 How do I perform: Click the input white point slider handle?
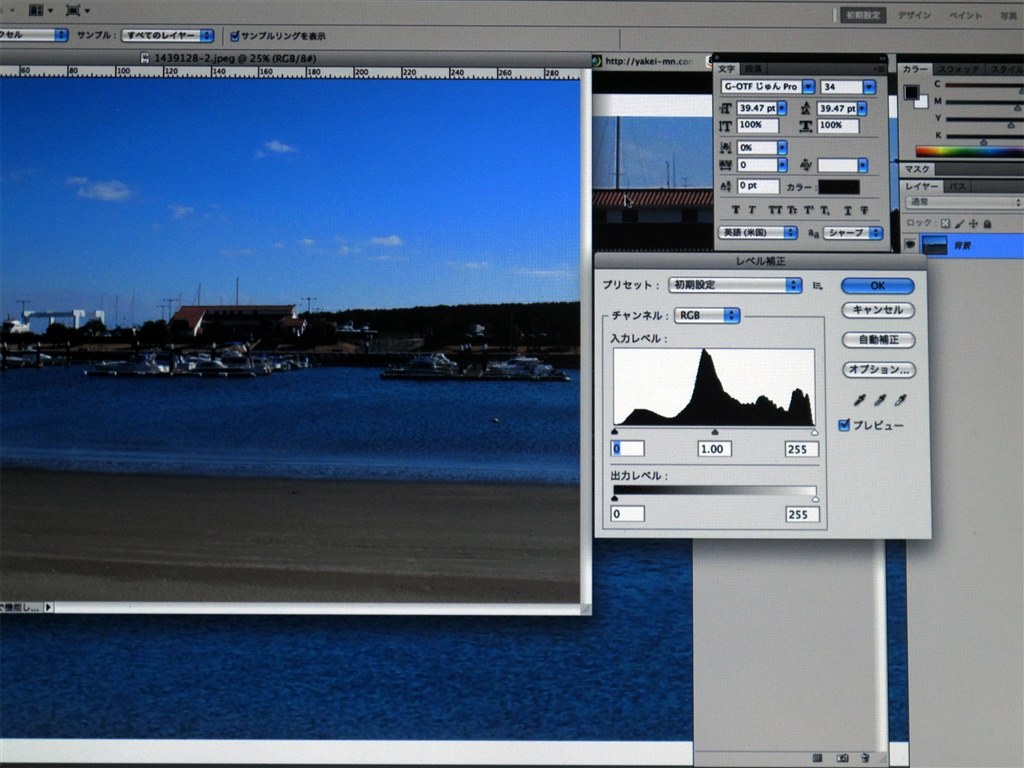(814, 432)
